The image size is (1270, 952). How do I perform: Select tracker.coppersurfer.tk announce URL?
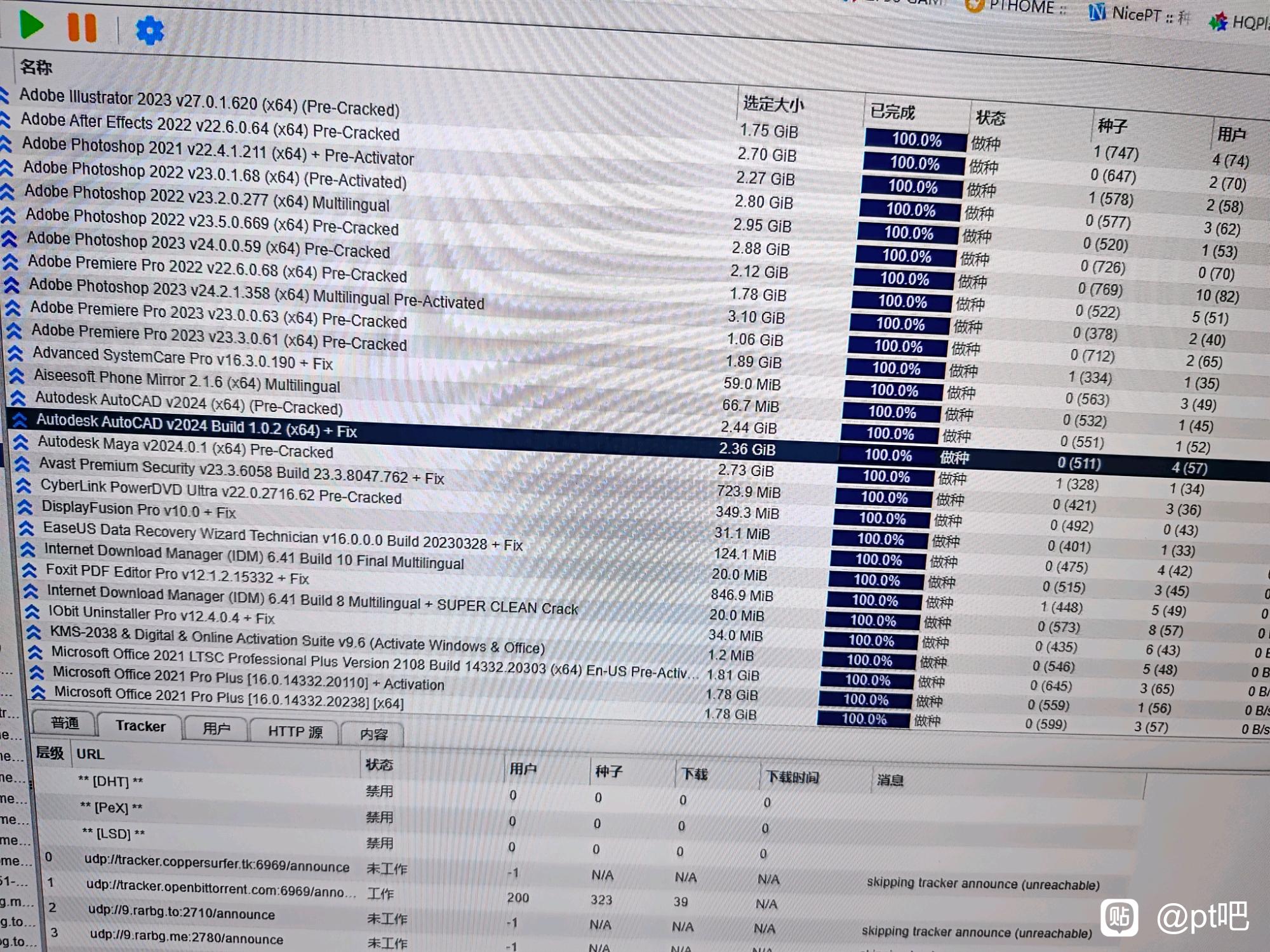pos(217,863)
